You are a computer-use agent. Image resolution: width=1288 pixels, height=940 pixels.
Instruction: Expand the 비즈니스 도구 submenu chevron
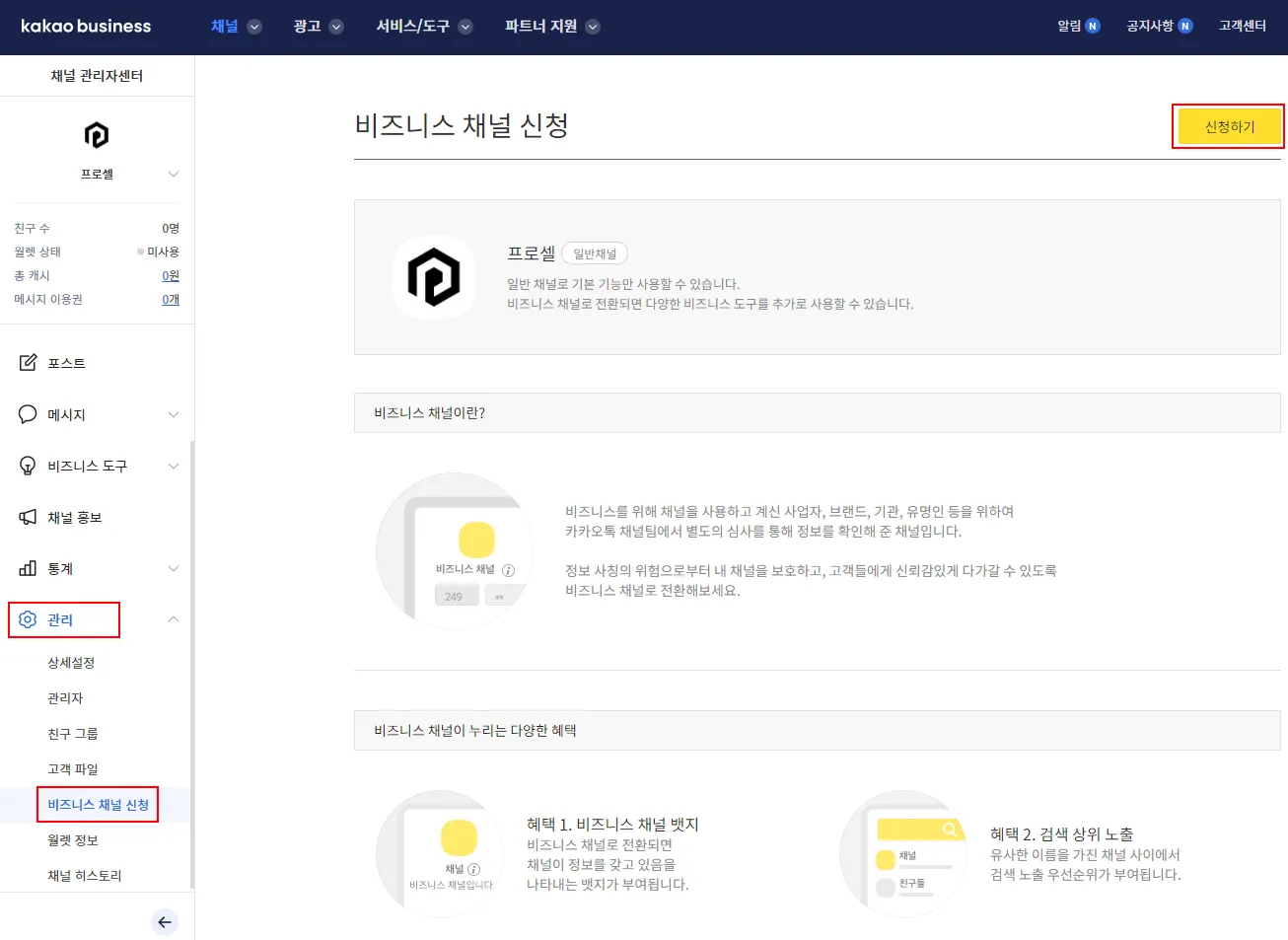[174, 466]
